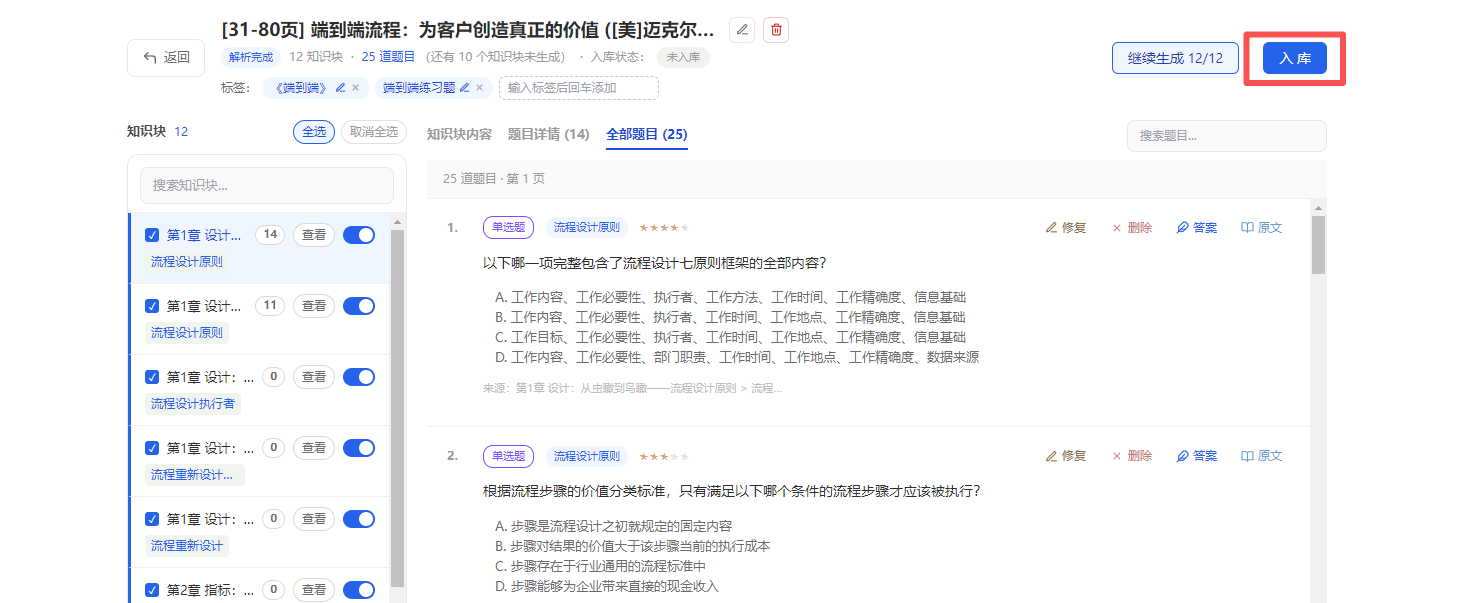Switch to the 题目详情 (14) tab
The height and width of the screenshot is (603, 1479).
[x=549, y=134]
